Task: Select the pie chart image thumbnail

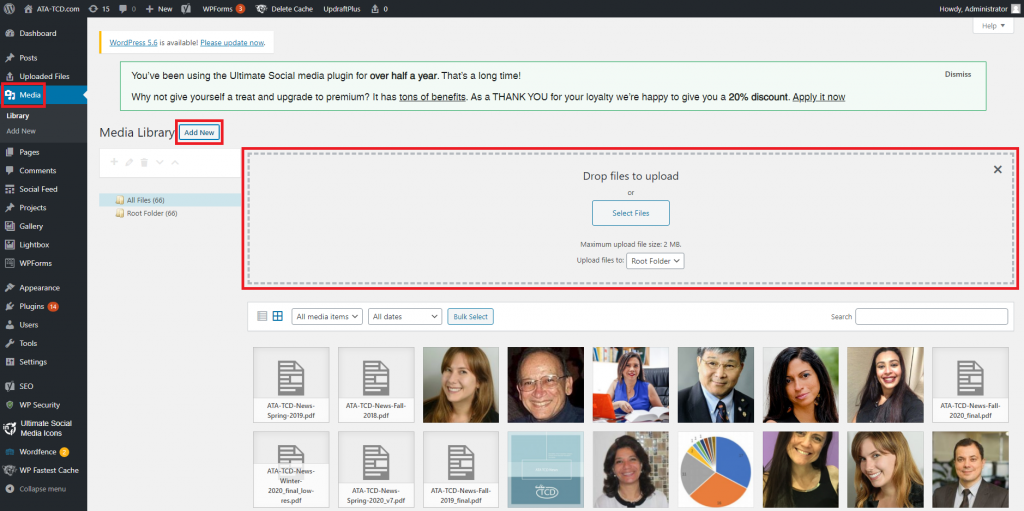Action: pos(716,470)
